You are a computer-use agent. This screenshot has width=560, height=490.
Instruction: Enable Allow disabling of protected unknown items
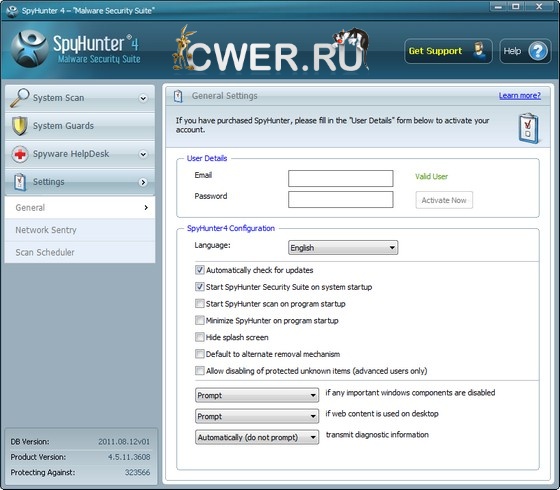coord(200,371)
